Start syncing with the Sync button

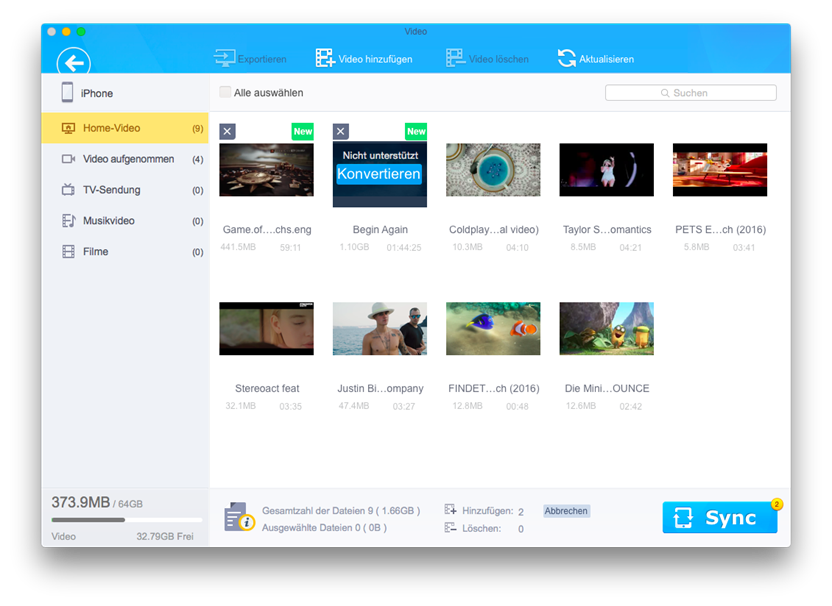point(720,517)
